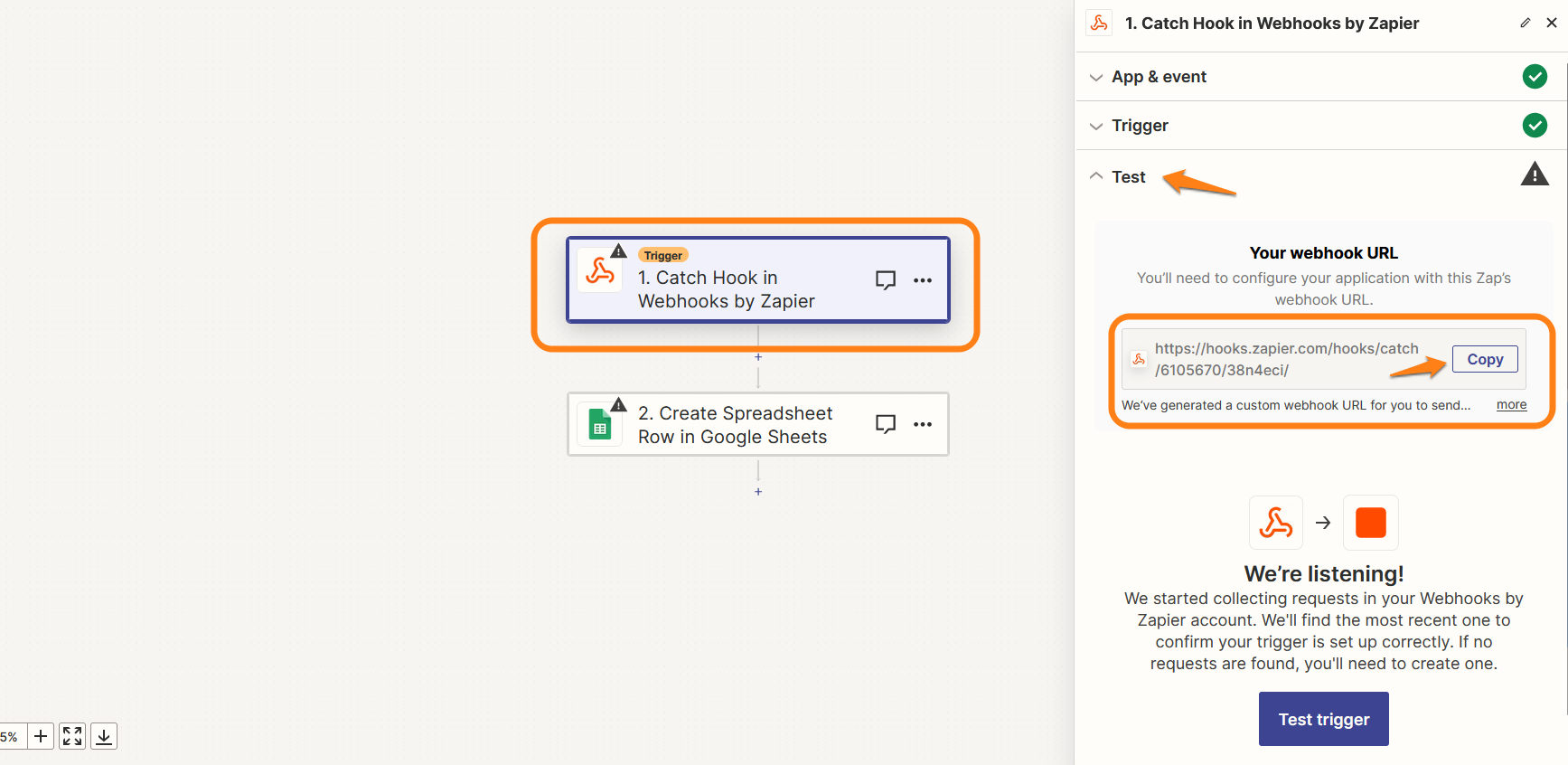The width and height of the screenshot is (1568, 765).
Task: Open three-dot menu on Google Sheets step
Action: point(922,424)
